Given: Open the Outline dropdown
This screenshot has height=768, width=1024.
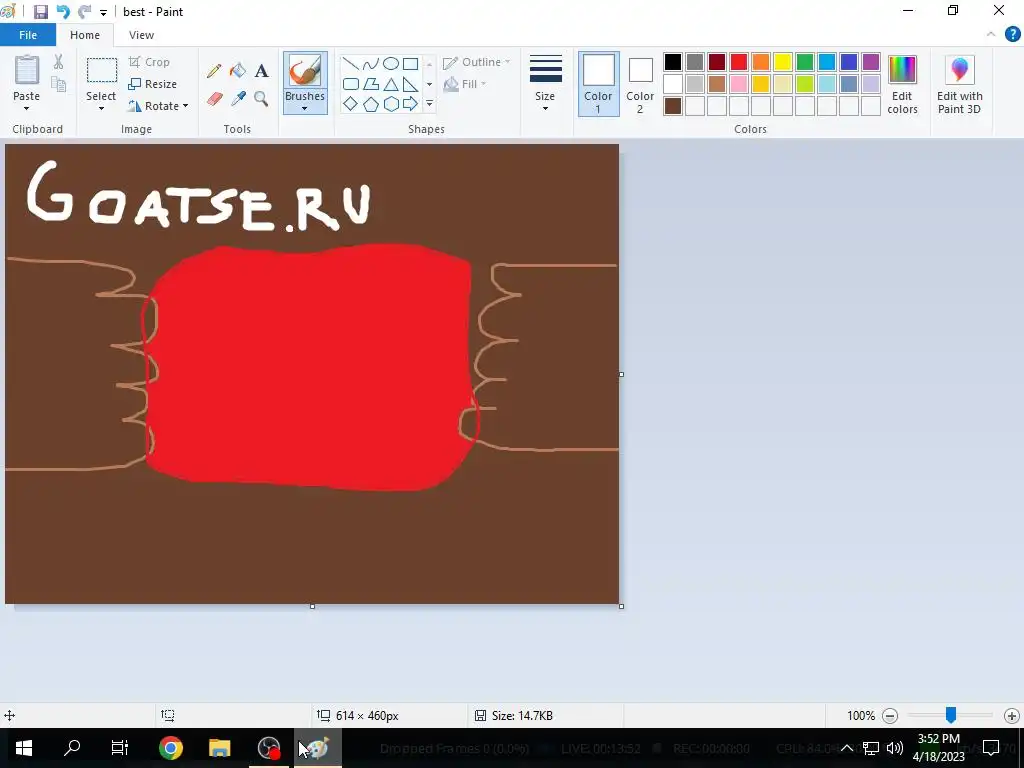Looking at the screenshot, I should (x=477, y=63).
